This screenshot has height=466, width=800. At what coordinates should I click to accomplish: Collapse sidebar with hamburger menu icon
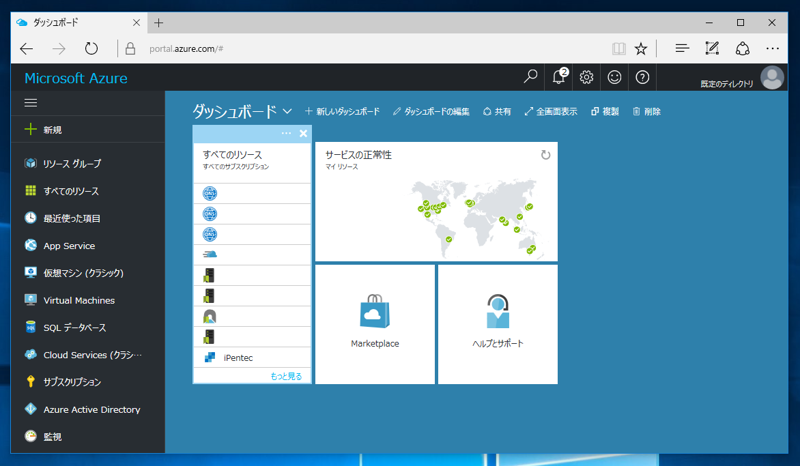coord(31,103)
